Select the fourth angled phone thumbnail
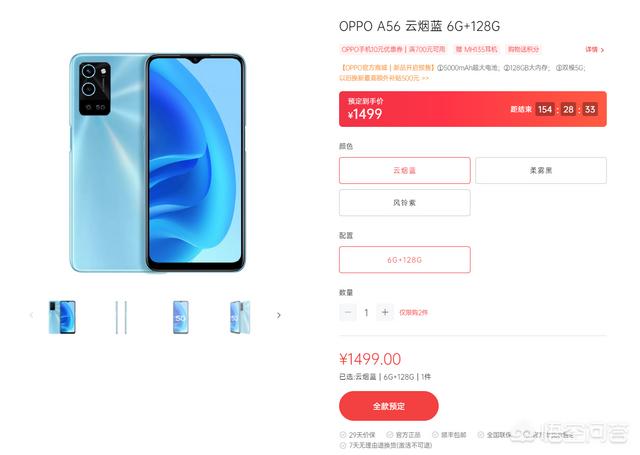Image resolution: width=640 pixels, height=455 pixels. [240, 317]
